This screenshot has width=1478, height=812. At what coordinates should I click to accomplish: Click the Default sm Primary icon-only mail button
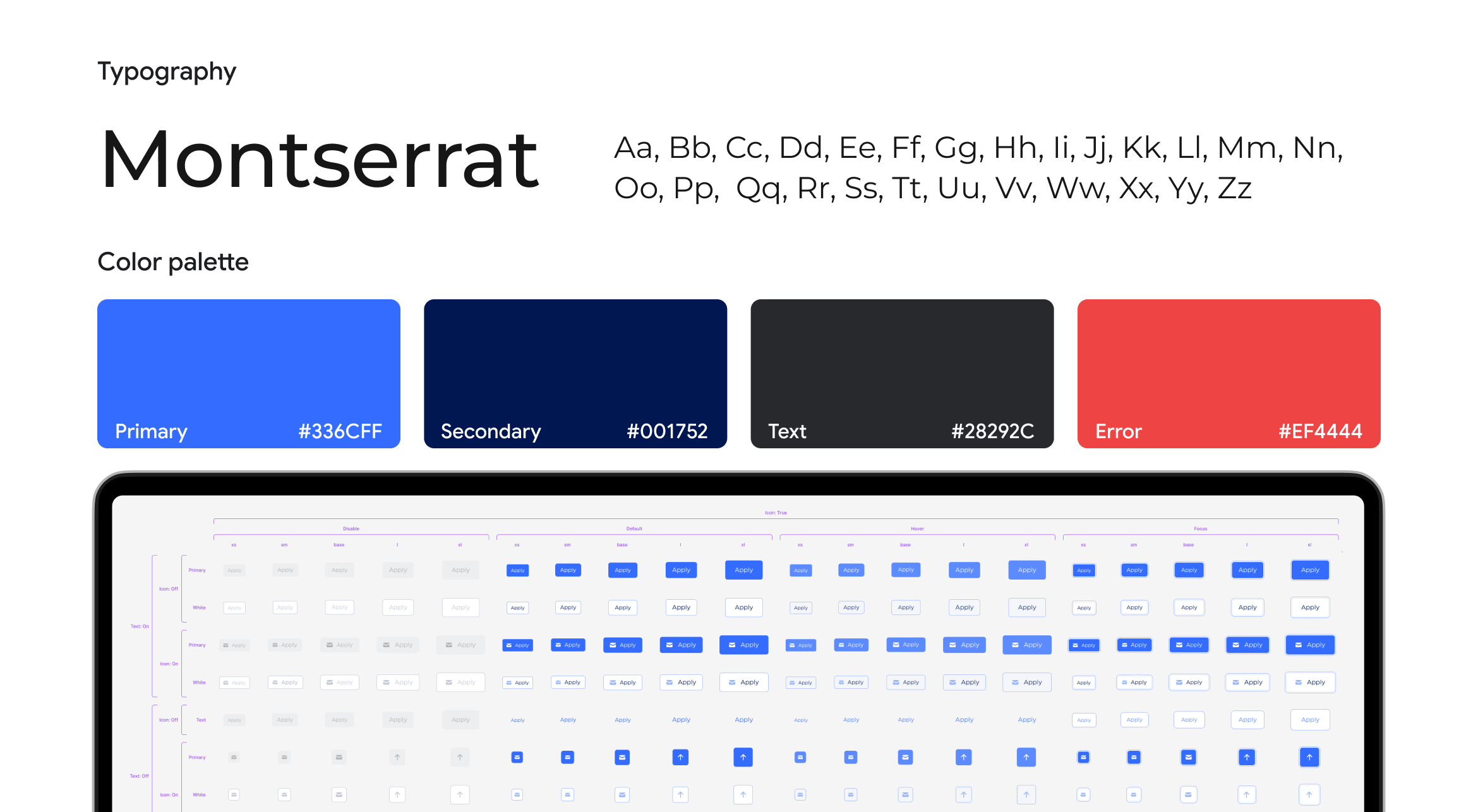pos(568,757)
